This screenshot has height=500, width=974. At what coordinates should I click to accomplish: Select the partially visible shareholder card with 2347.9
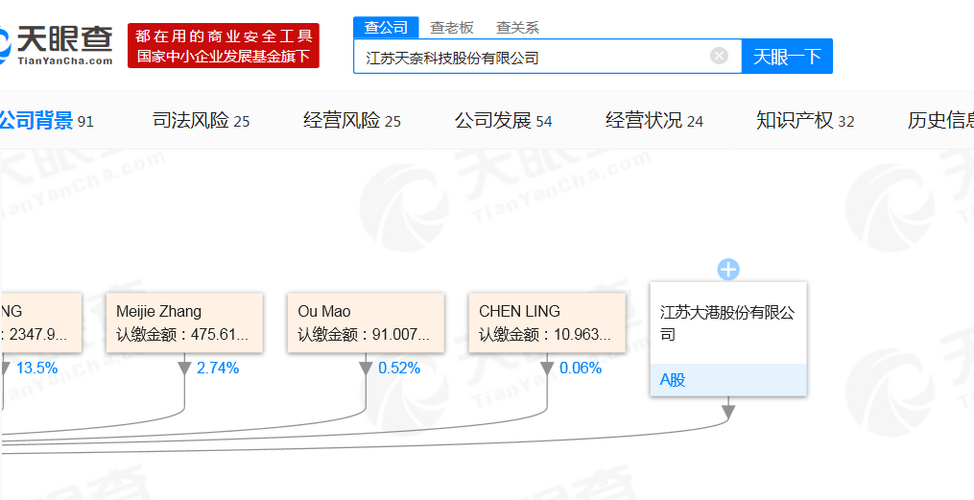tap(40, 323)
